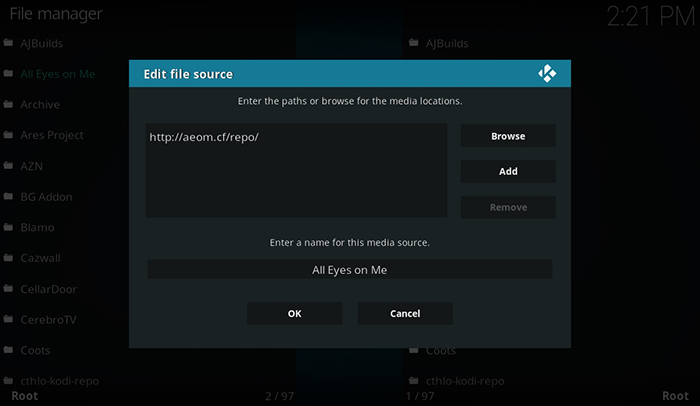700x406 pixels.
Task: Select AJBuilds label in right pane
Action: [x=447, y=43]
